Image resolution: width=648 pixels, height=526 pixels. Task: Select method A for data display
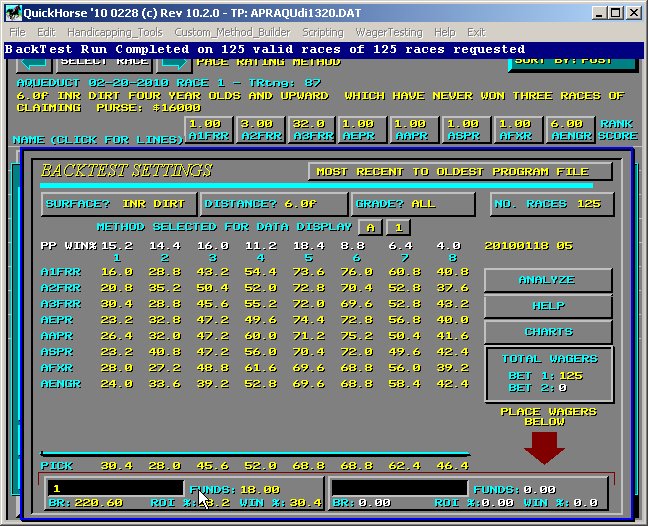(x=369, y=227)
